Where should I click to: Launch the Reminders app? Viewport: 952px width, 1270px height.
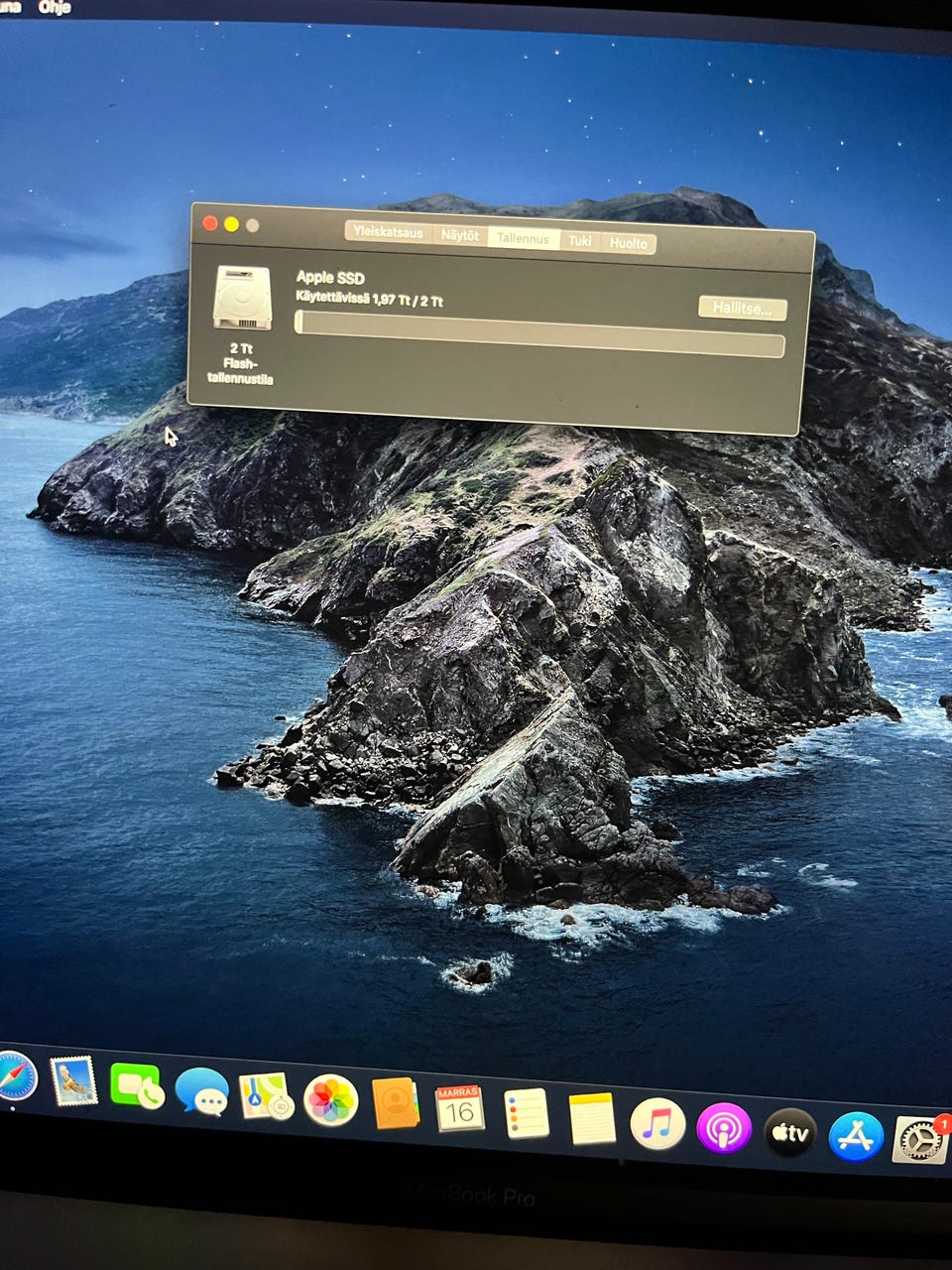pyautogui.click(x=526, y=1113)
